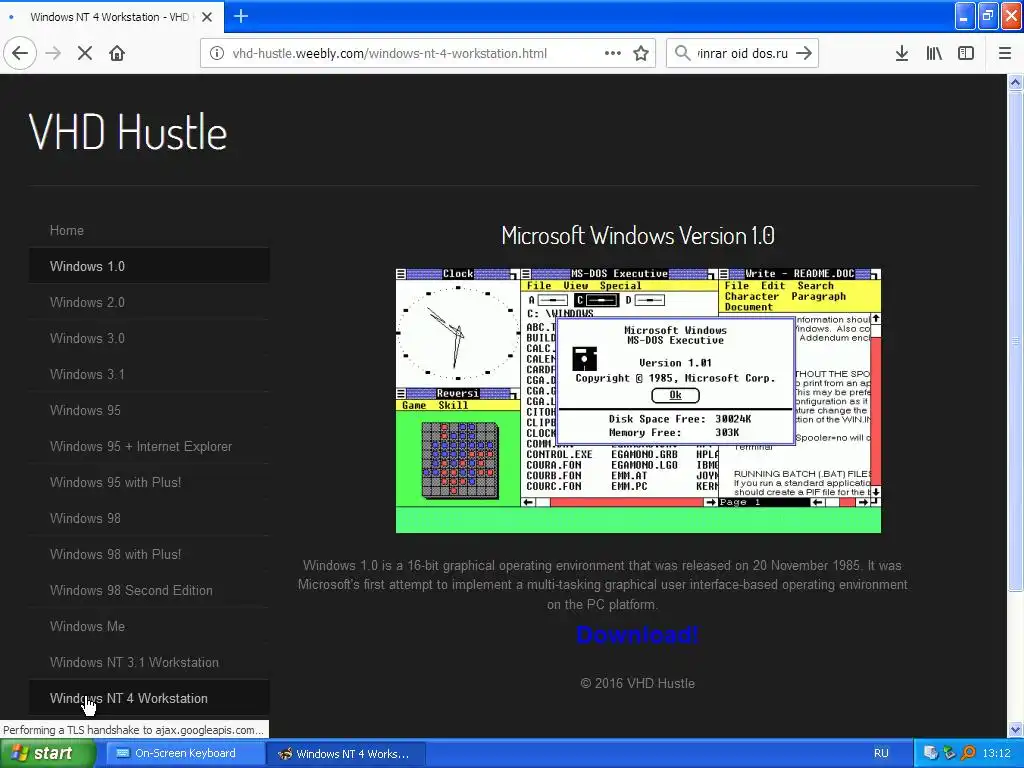Open Windows 98 Second Edition page
Viewport: 1024px width, 768px height.
click(x=149, y=590)
